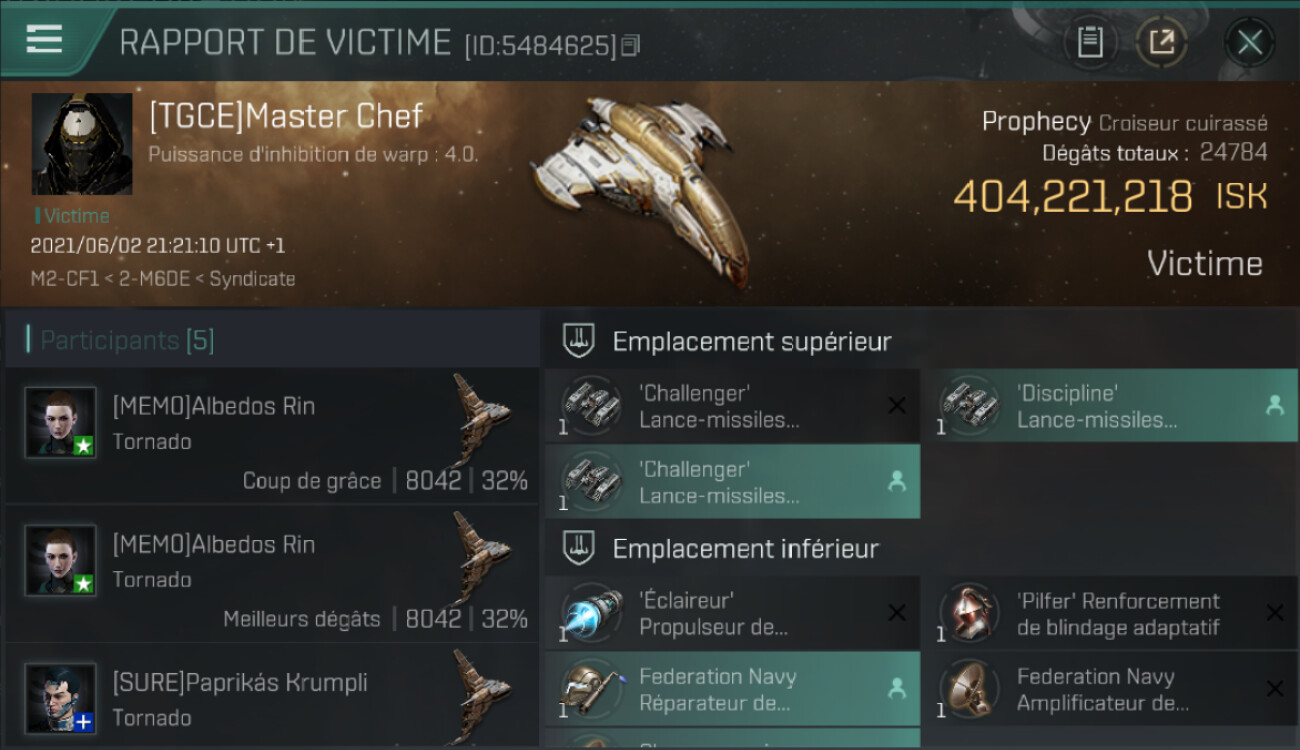This screenshot has height=750, width=1300.
Task: Select the highlighted 'Challenger' Lance-missiles item
Action: click(732, 482)
